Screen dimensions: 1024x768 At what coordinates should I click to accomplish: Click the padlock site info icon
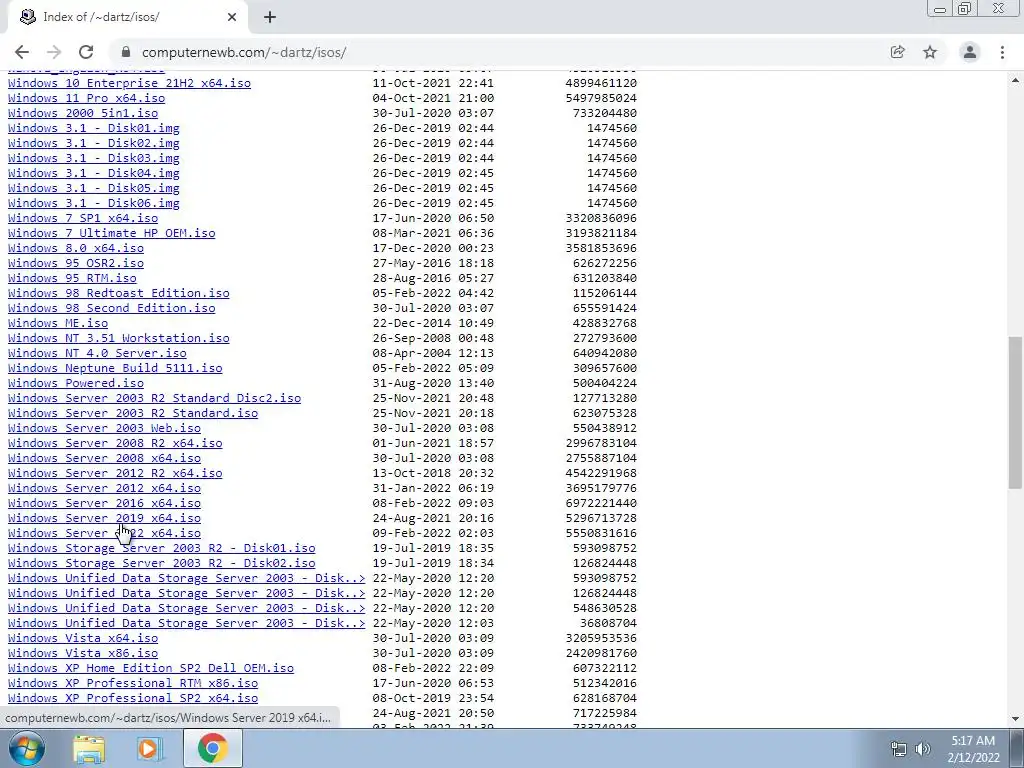[x=127, y=52]
